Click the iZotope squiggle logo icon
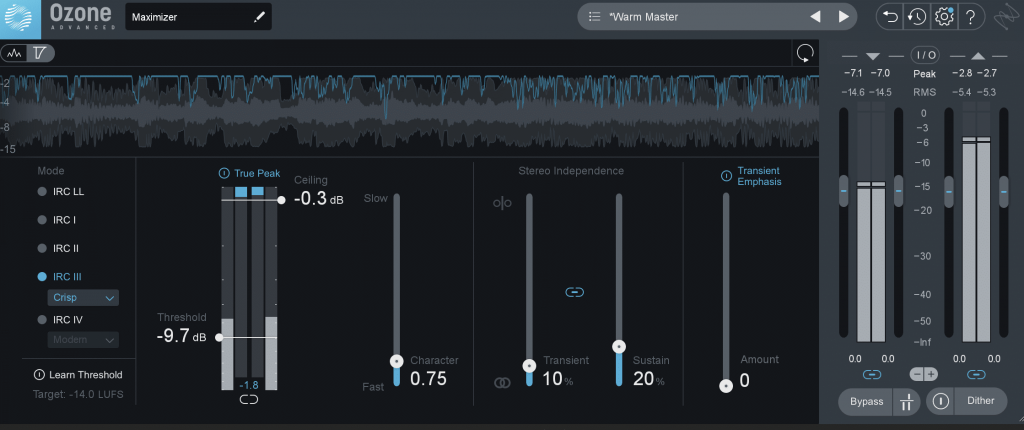Image resolution: width=1024 pixels, height=430 pixels. [1005, 17]
